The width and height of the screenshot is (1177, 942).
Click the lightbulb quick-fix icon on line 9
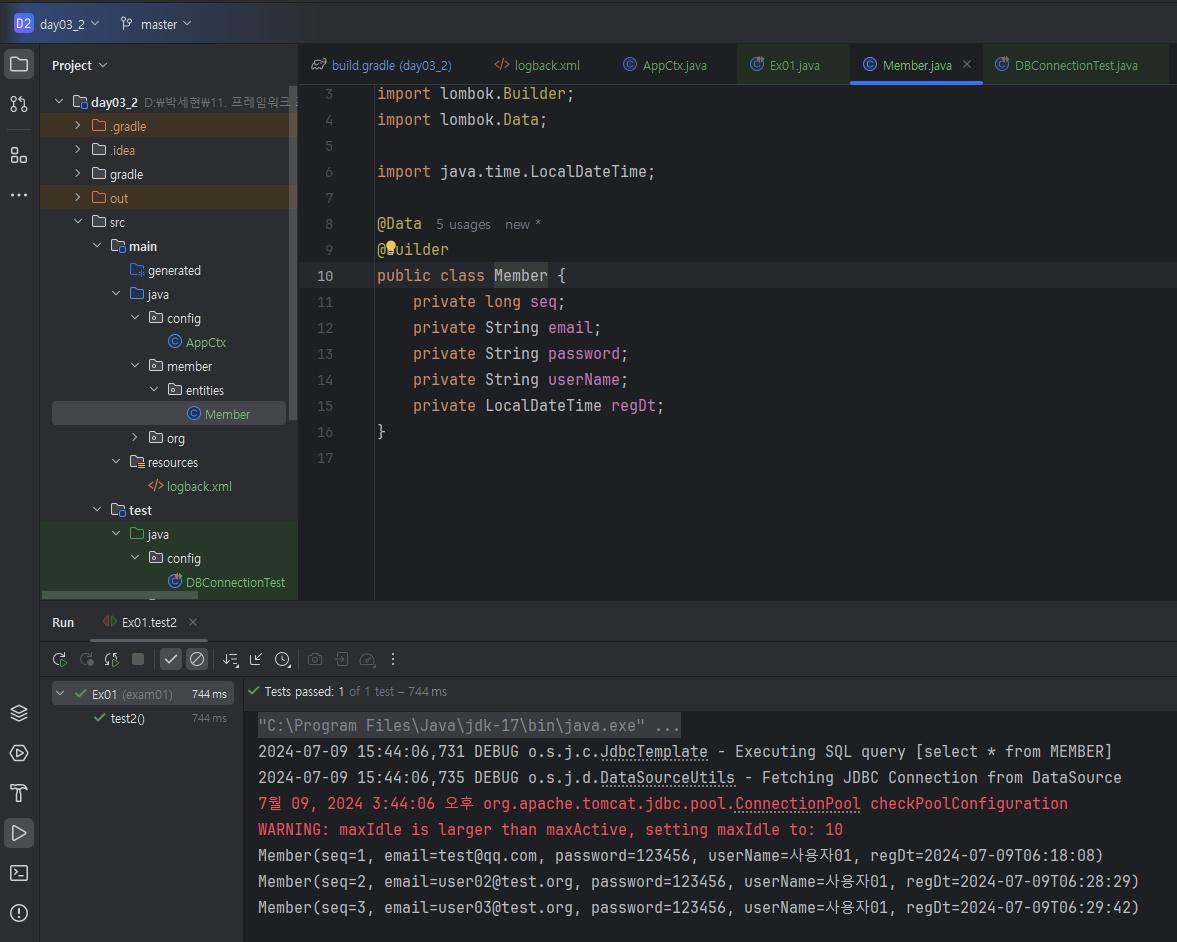click(391, 248)
